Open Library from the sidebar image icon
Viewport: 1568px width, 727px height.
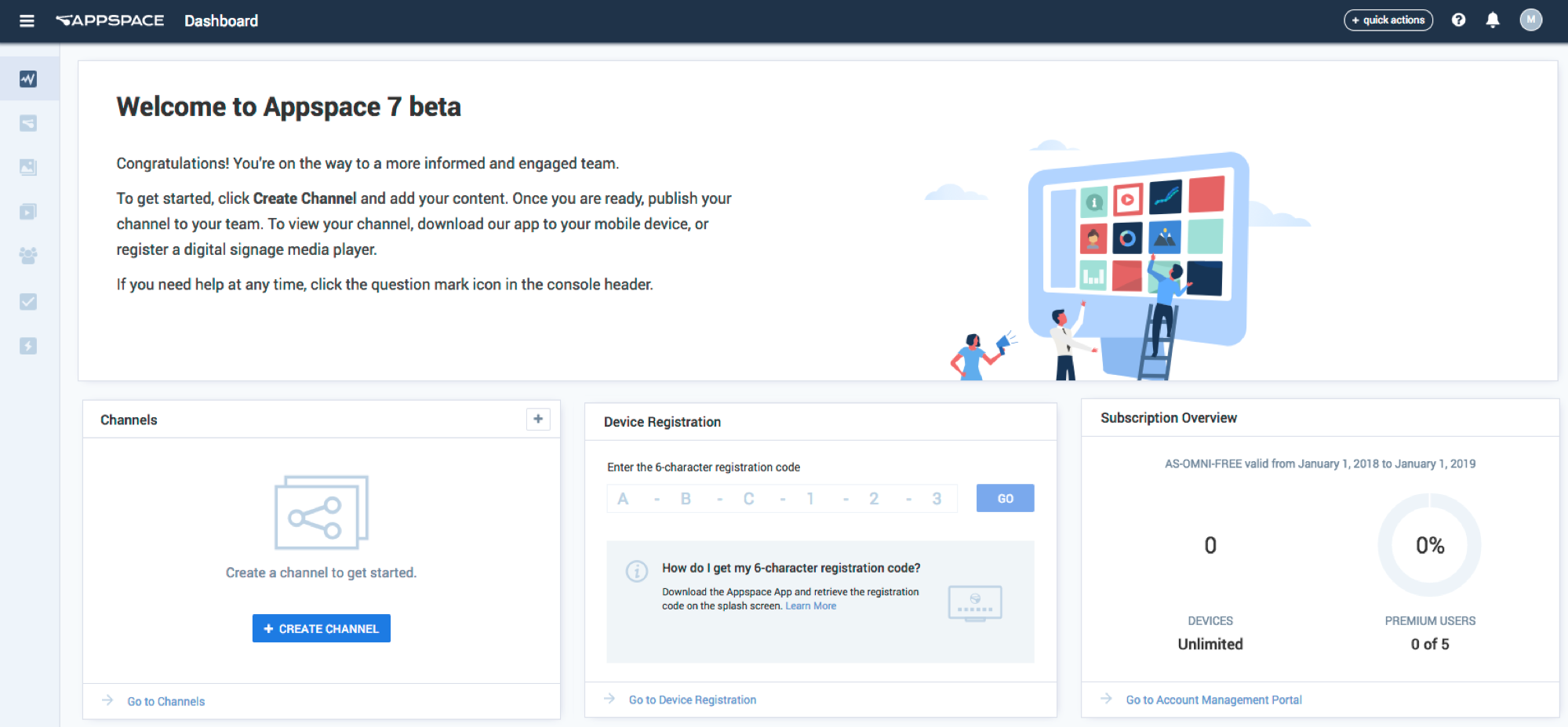pyautogui.click(x=28, y=167)
